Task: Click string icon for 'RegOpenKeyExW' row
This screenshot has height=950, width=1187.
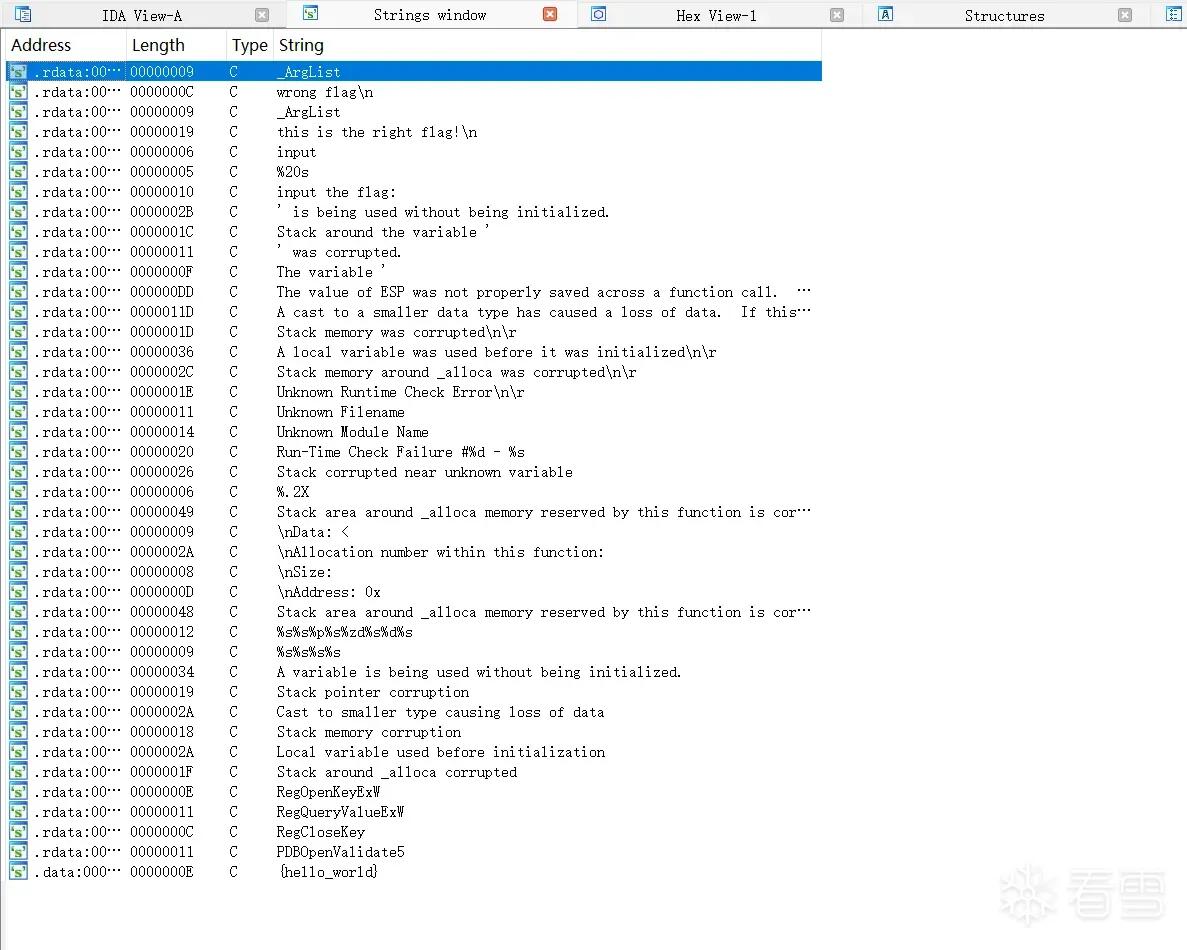Action: [18, 792]
